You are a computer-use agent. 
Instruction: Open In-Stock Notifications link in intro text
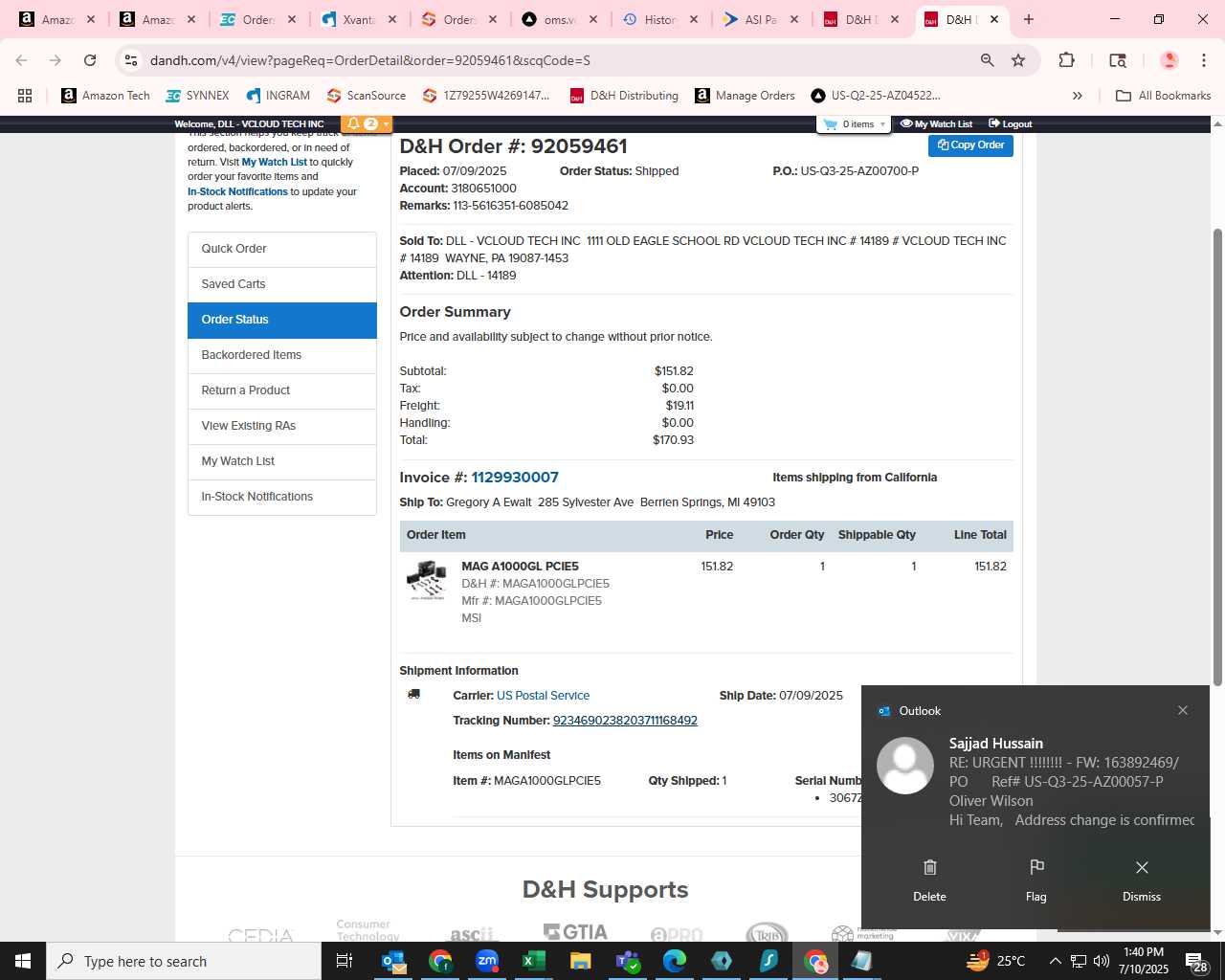click(x=237, y=192)
